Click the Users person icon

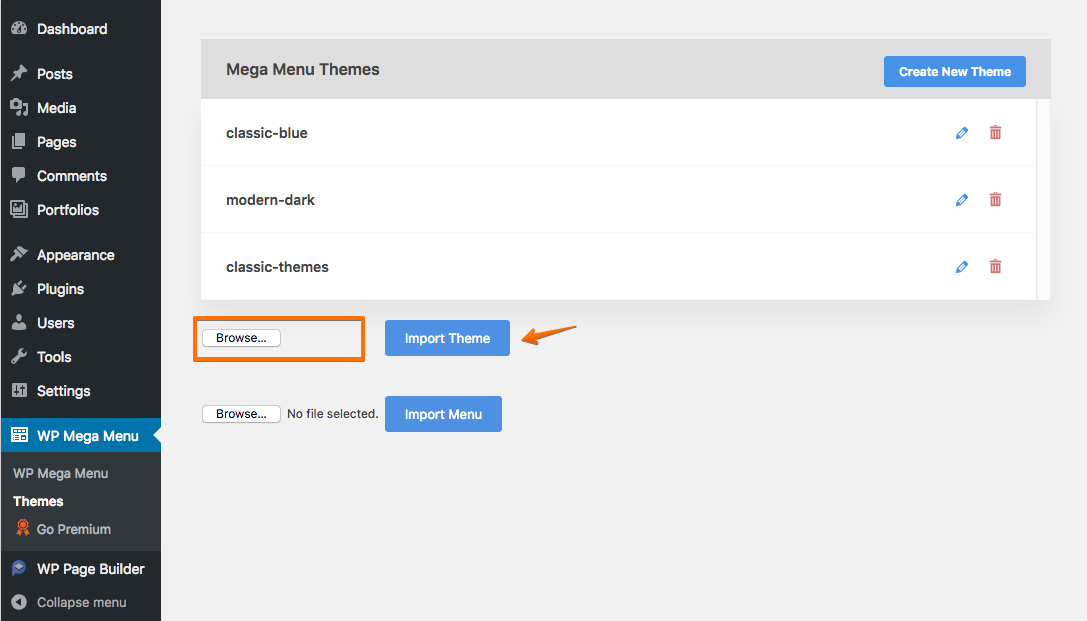[19, 322]
